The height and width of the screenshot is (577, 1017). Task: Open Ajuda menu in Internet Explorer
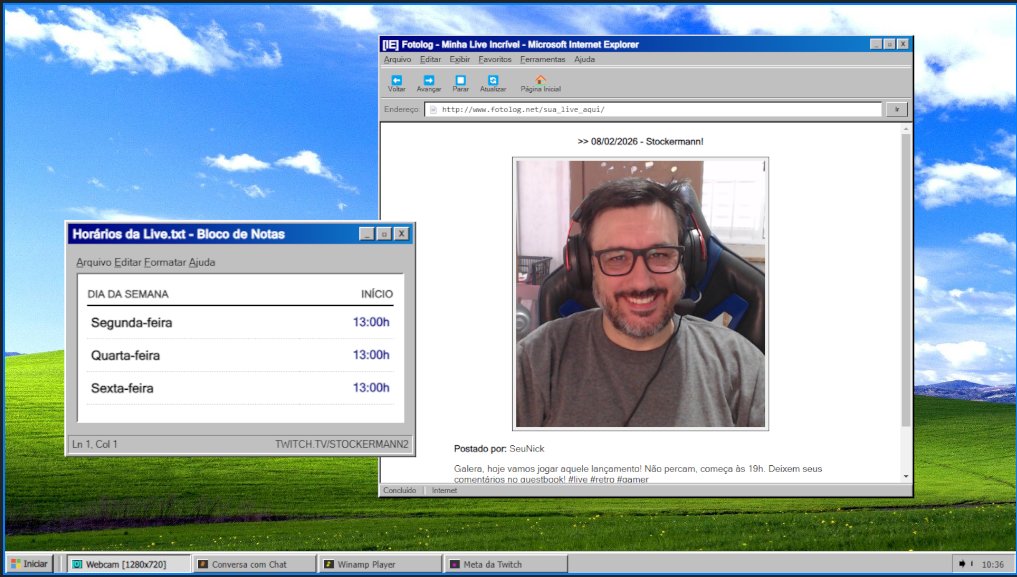pos(584,59)
